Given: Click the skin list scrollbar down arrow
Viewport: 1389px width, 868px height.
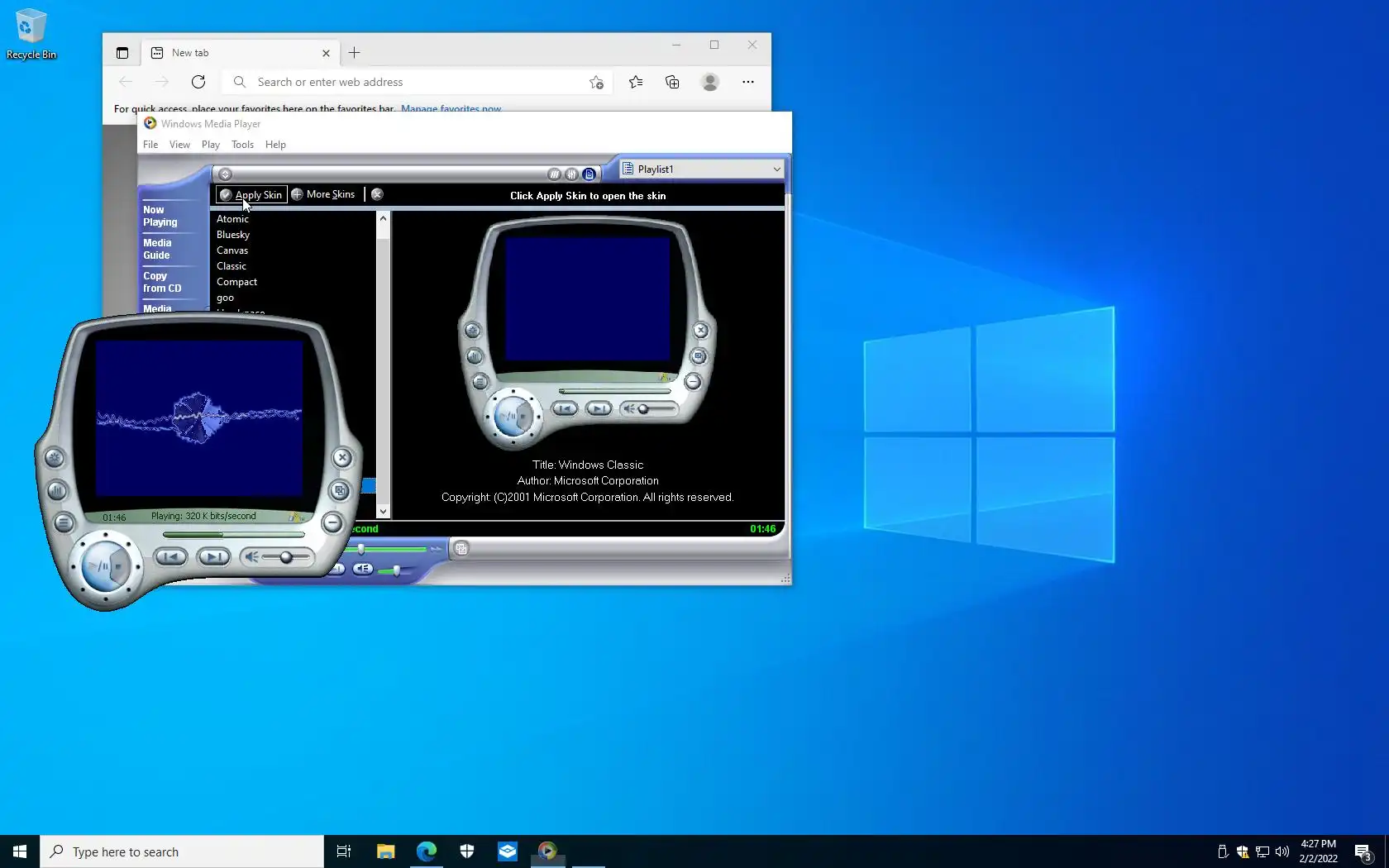Looking at the screenshot, I should click(x=383, y=512).
